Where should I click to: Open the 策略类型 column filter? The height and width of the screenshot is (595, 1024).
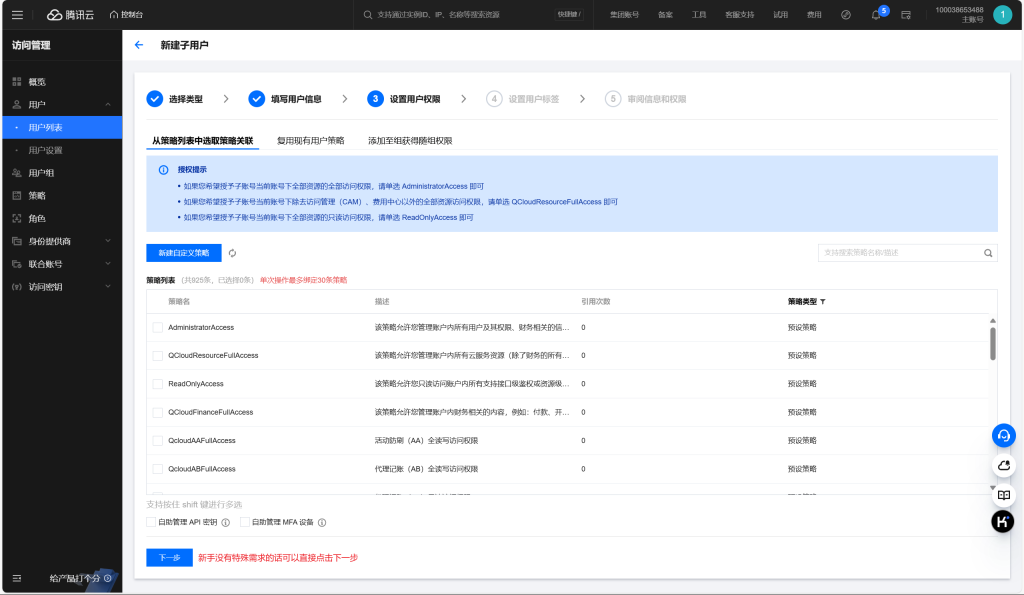tap(823, 301)
